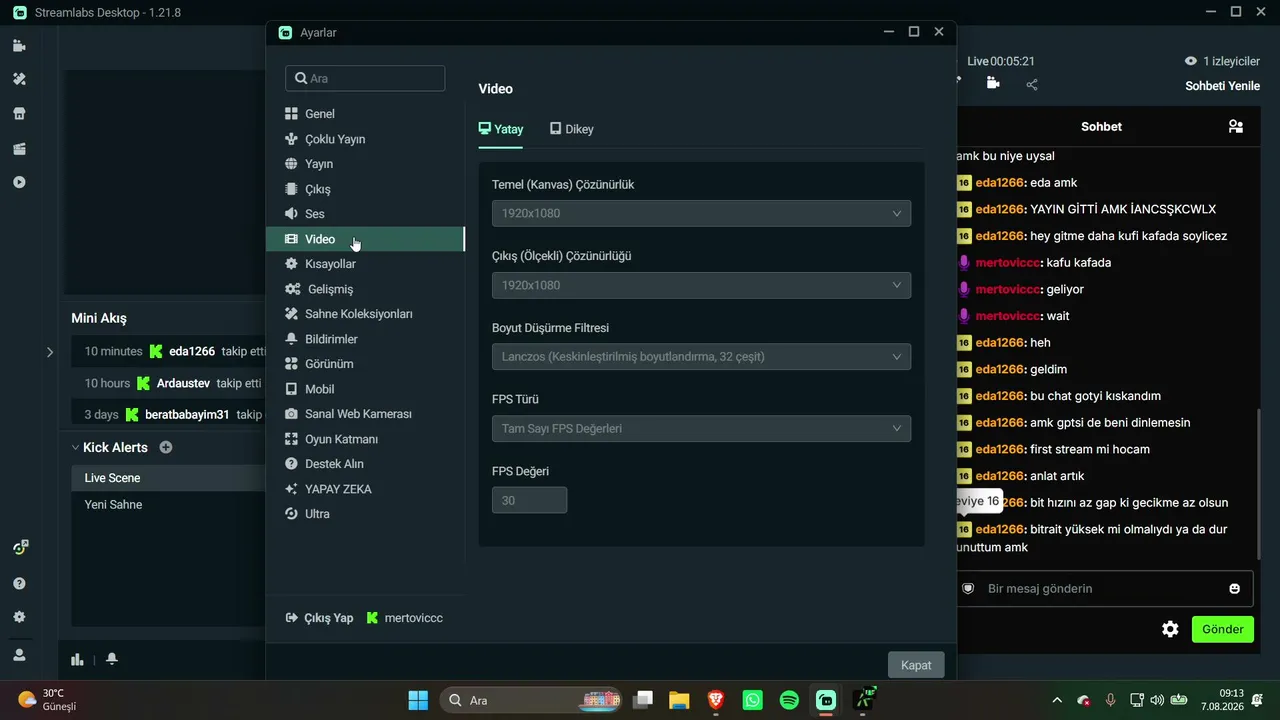Click the Bir mesaj gönderin chat input
The width and height of the screenshot is (1280, 720).
(x=1105, y=589)
